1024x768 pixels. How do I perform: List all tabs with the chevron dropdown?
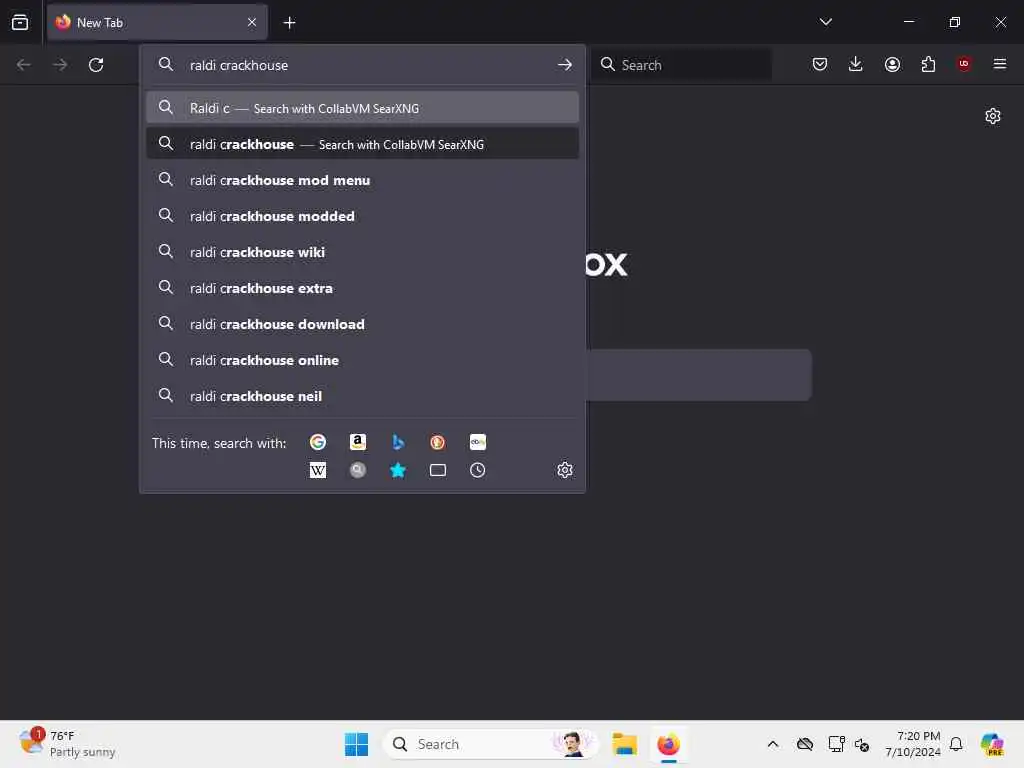(x=825, y=22)
